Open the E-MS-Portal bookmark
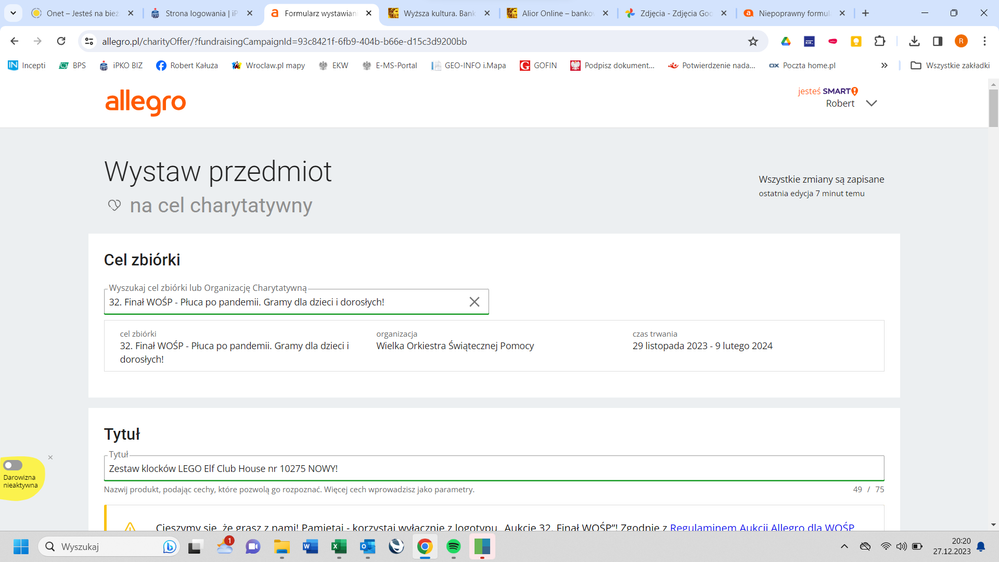Viewport: 999px width, 562px height. pos(389,66)
